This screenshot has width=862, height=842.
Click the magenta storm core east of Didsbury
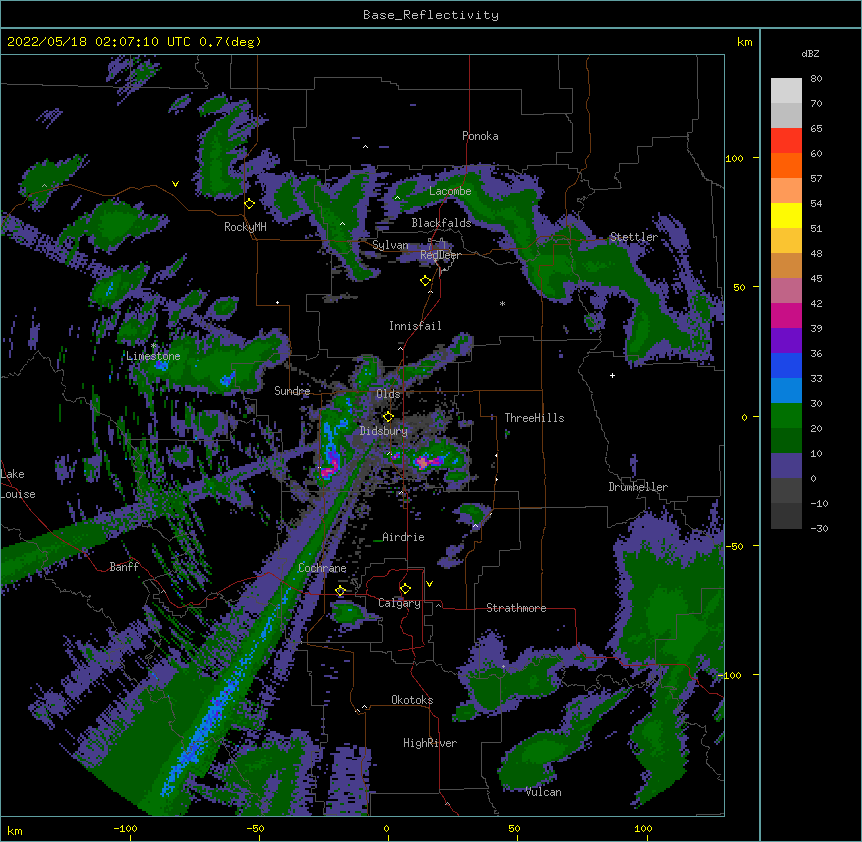click(424, 462)
